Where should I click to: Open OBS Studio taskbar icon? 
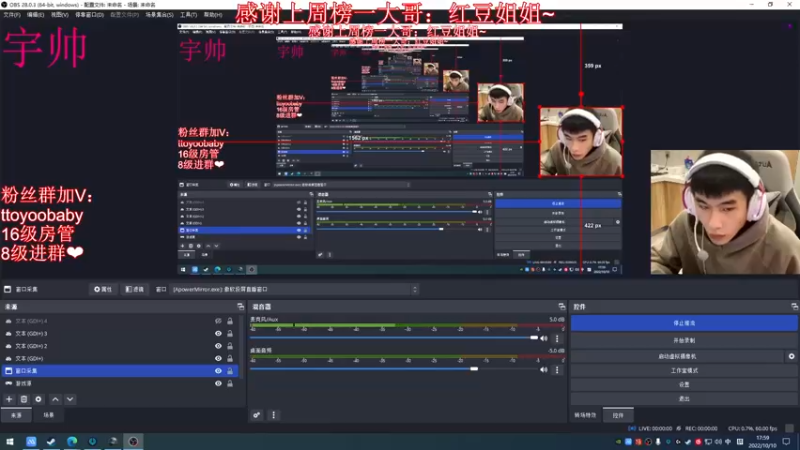[133, 441]
